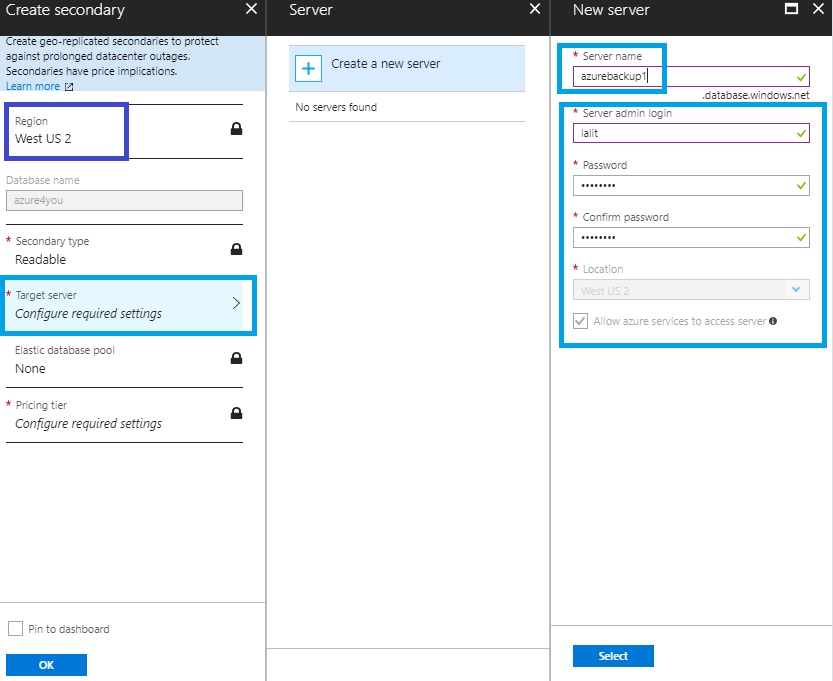Toggle Allow azure services to access server
Image resolution: width=833 pixels, height=681 pixels.
click(x=580, y=321)
